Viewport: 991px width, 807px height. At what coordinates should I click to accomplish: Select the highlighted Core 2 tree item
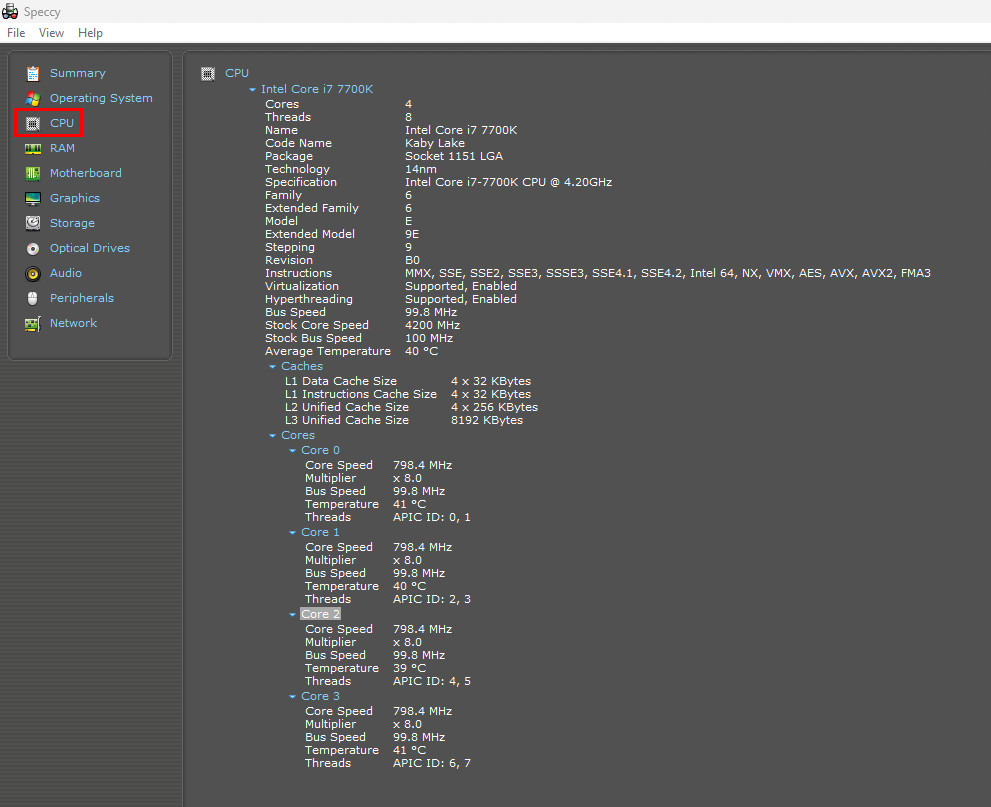tap(320, 614)
